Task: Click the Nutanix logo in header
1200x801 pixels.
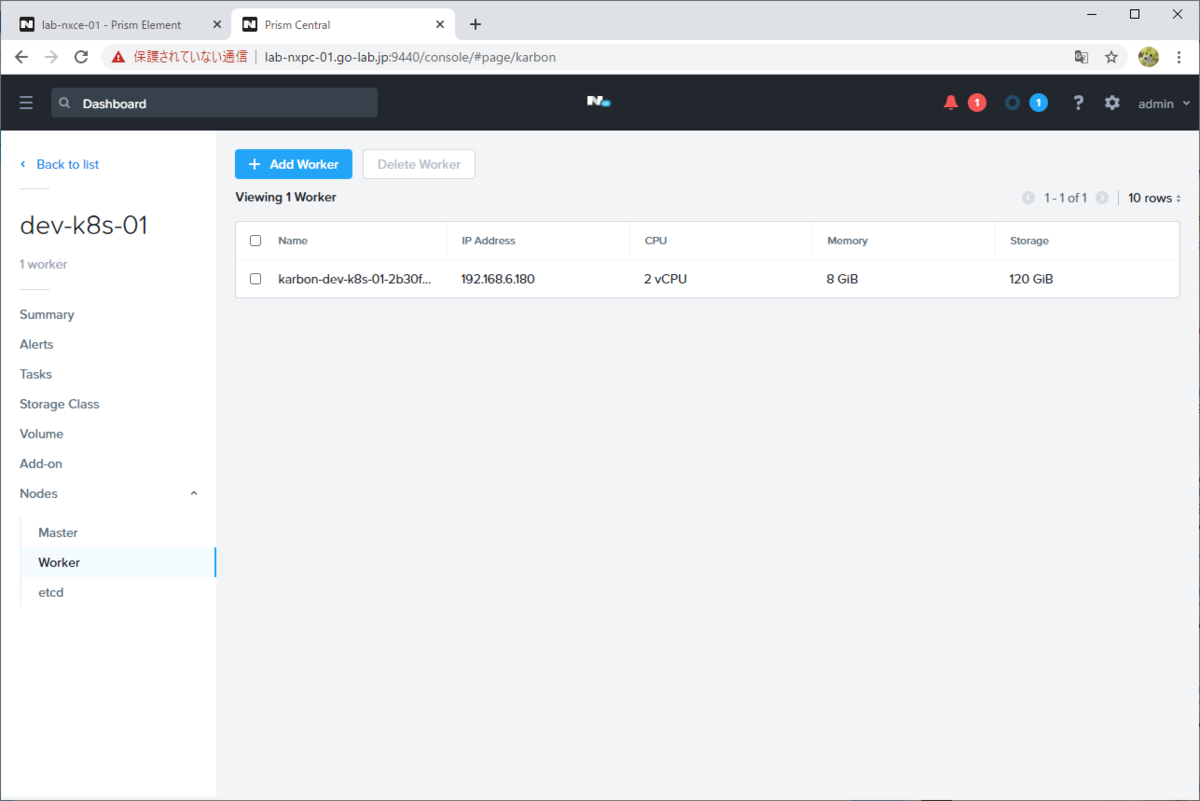Action: (598, 102)
